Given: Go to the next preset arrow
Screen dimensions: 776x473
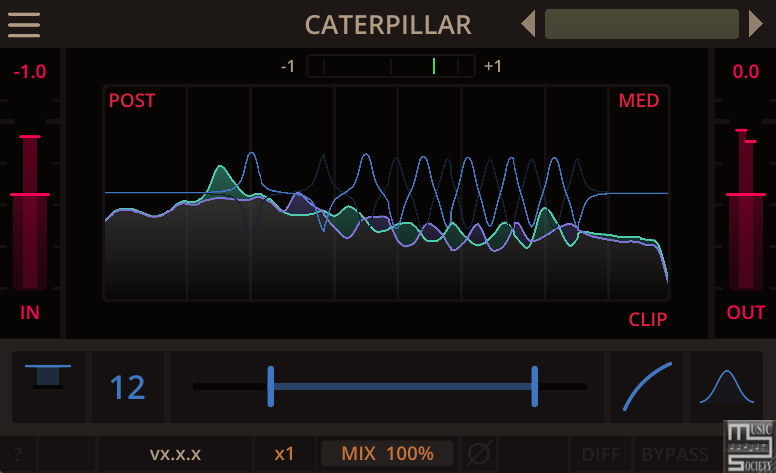Looking at the screenshot, I should (755, 24).
